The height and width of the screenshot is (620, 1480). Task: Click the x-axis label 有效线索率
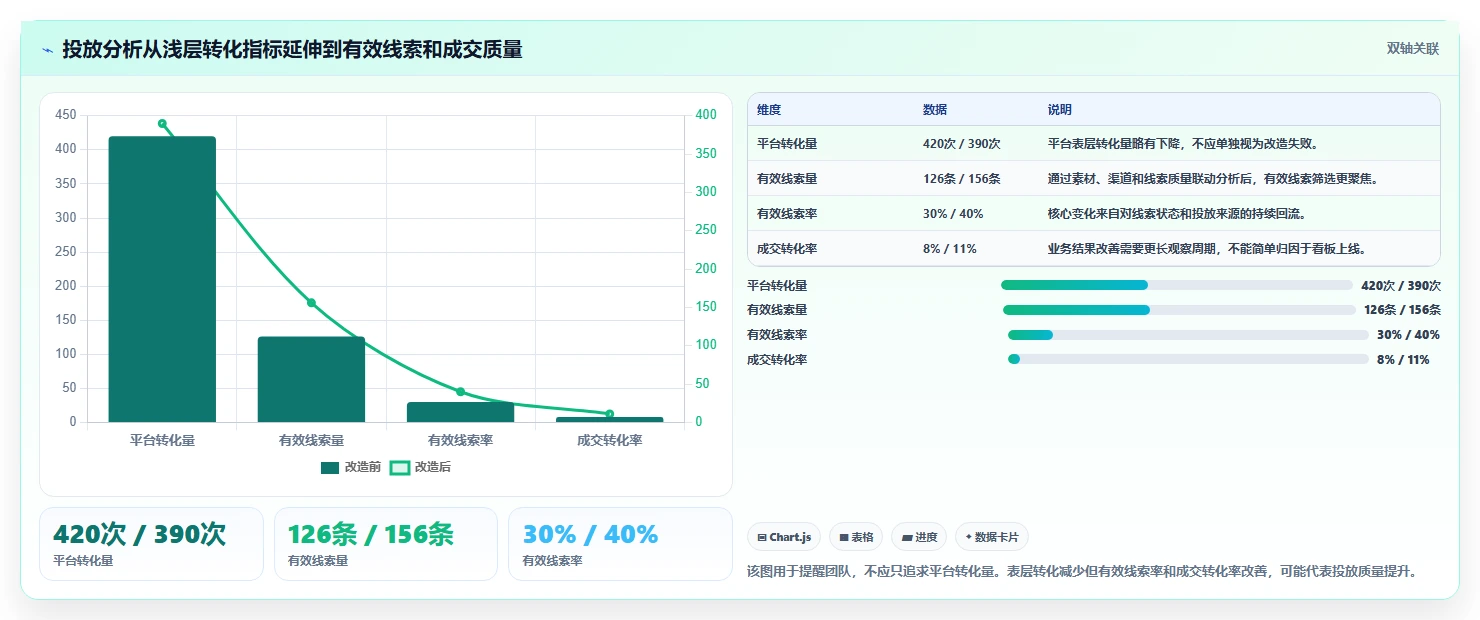coord(460,440)
